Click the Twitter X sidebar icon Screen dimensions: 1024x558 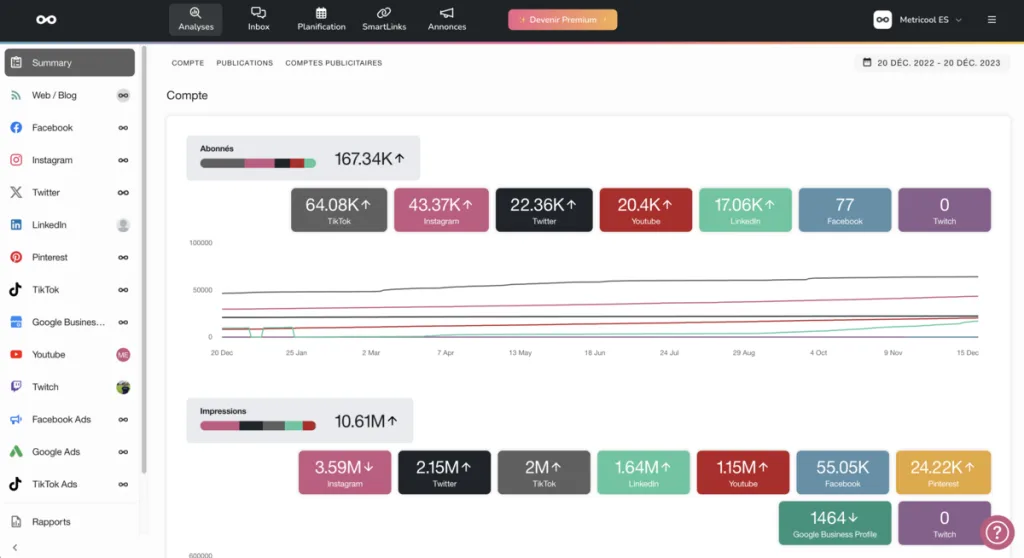[x=16, y=192]
